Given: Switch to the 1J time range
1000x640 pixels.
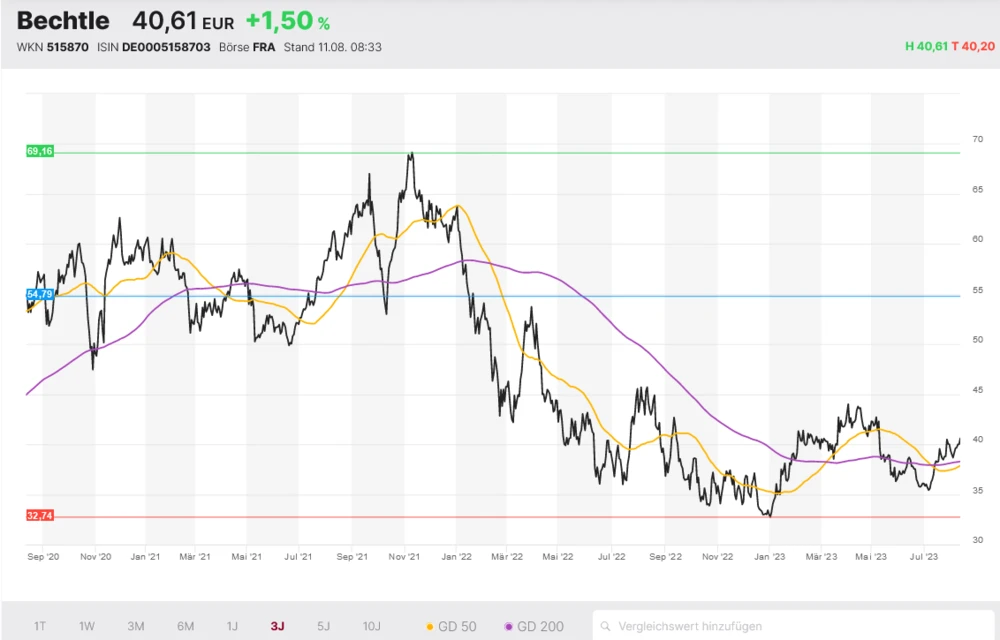Looking at the screenshot, I should [232, 627].
